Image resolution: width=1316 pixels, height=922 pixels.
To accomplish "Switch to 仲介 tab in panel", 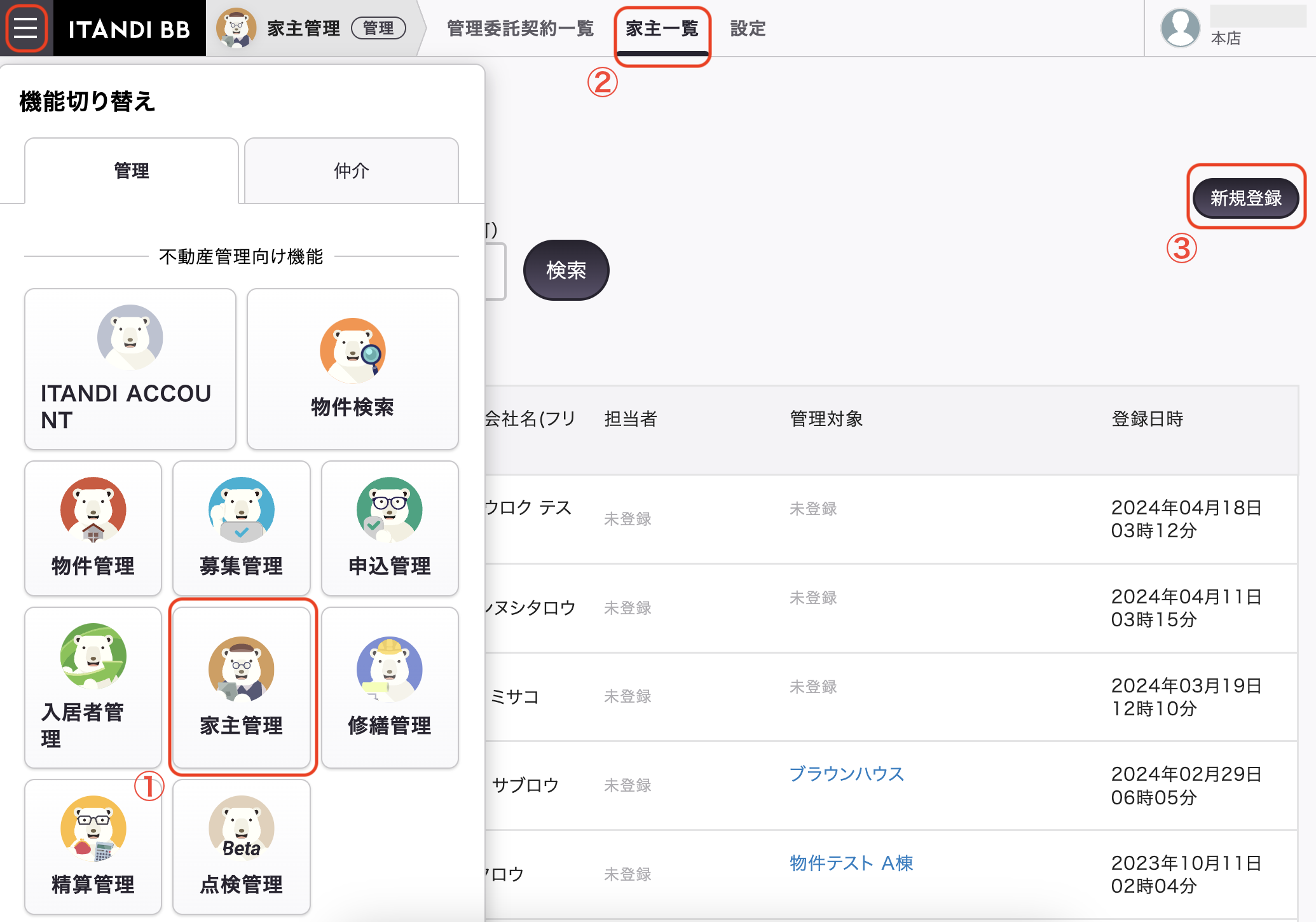I will (352, 170).
